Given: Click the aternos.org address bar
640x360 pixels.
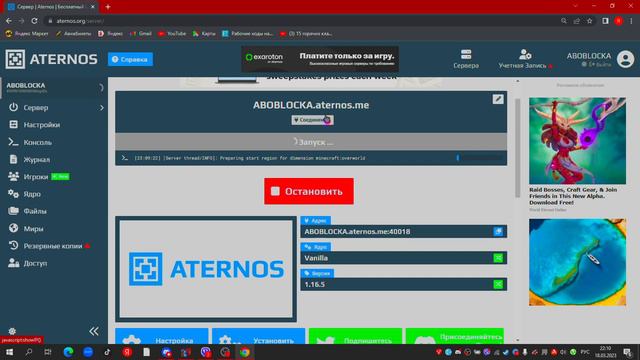Looking at the screenshot, I should [x=302, y=21].
